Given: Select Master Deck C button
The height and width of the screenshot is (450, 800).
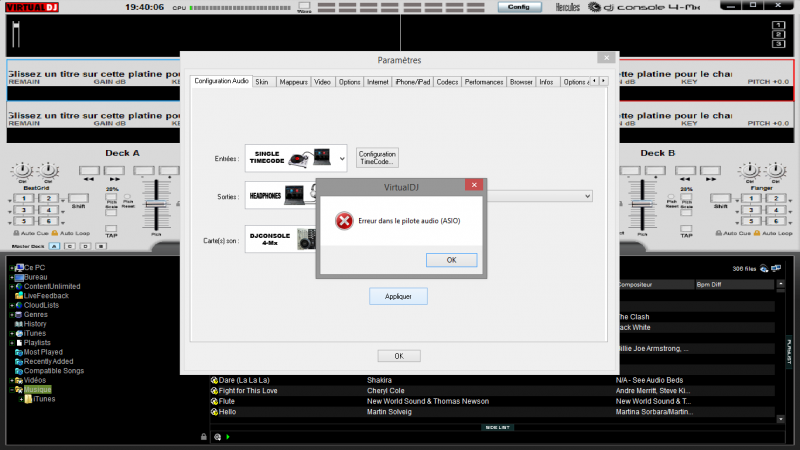Looking at the screenshot, I should [70, 246].
